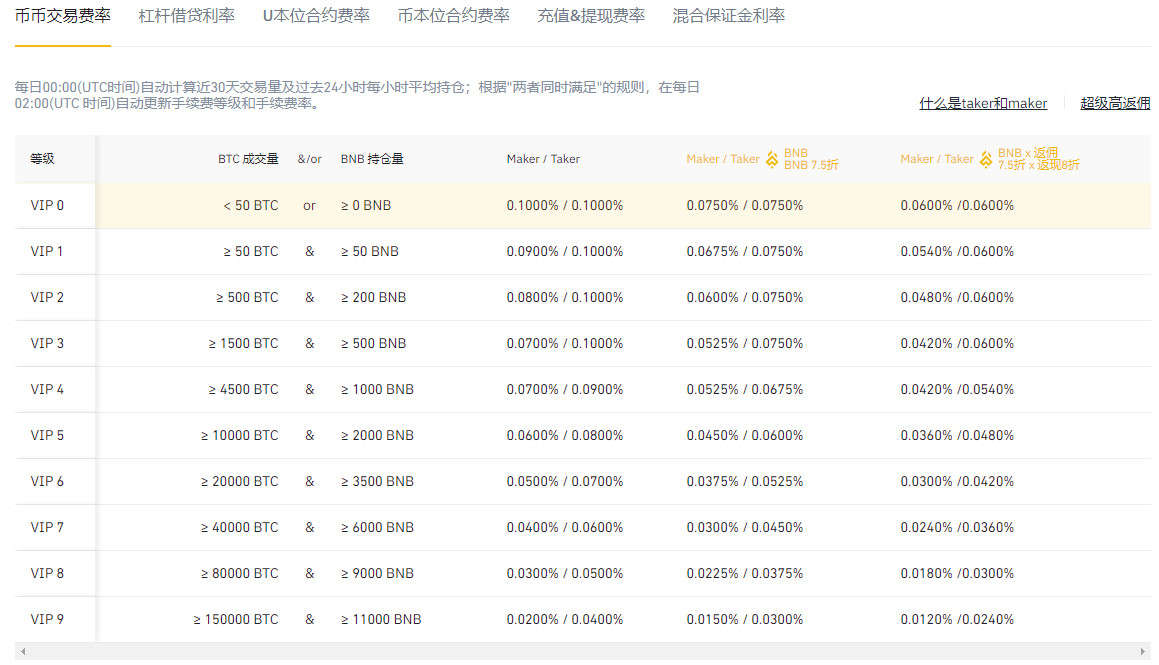Open the U本位合约费率 tab
The image size is (1159, 665).
pyautogui.click(x=315, y=16)
